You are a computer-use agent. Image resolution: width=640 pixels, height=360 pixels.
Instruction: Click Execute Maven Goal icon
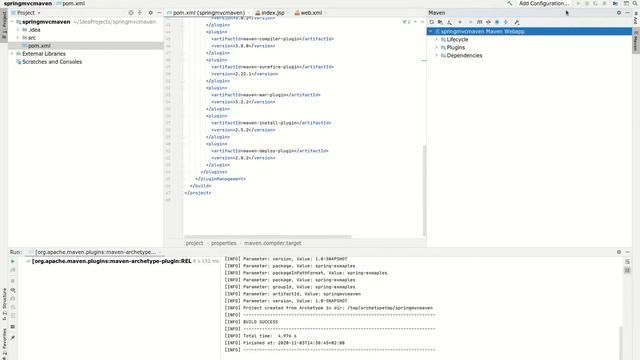click(x=480, y=22)
